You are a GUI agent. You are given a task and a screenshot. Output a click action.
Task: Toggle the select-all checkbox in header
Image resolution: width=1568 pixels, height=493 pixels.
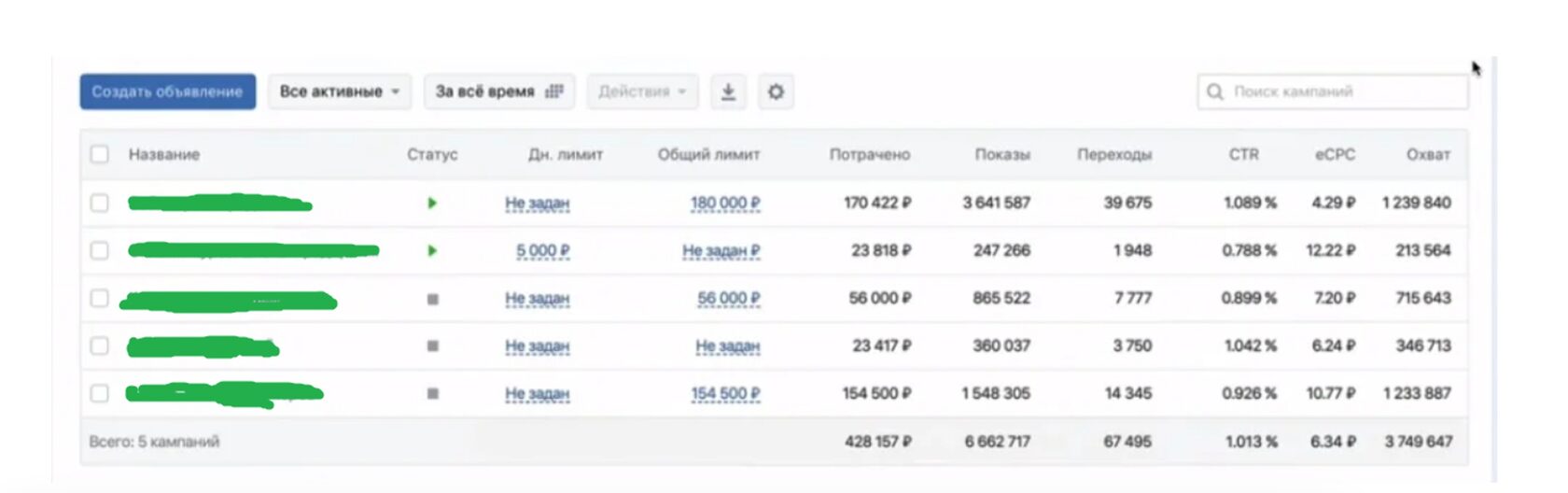pos(100,154)
